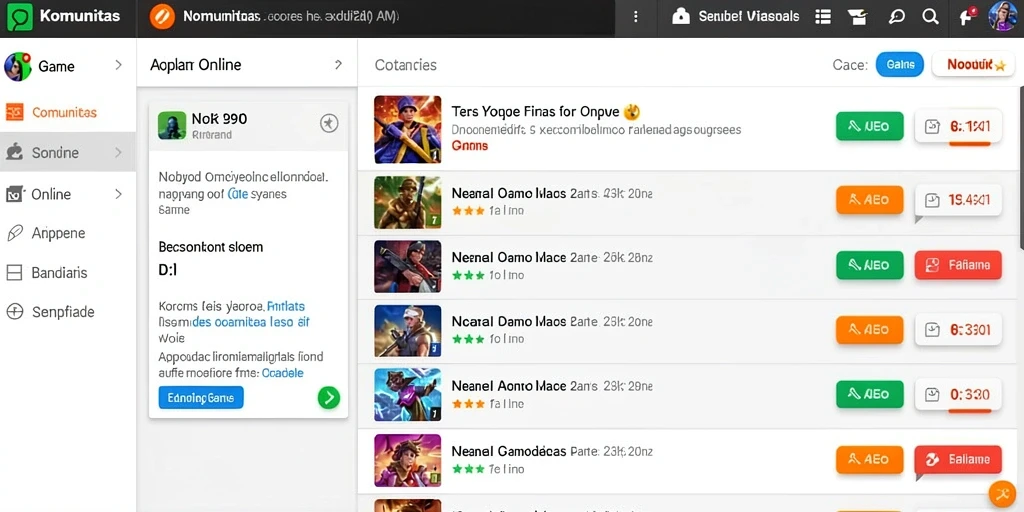Image resolution: width=1024 pixels, height=512 pixels.
Task: Click the 6:3301 timer button
Action: click(x=958, y=329)
